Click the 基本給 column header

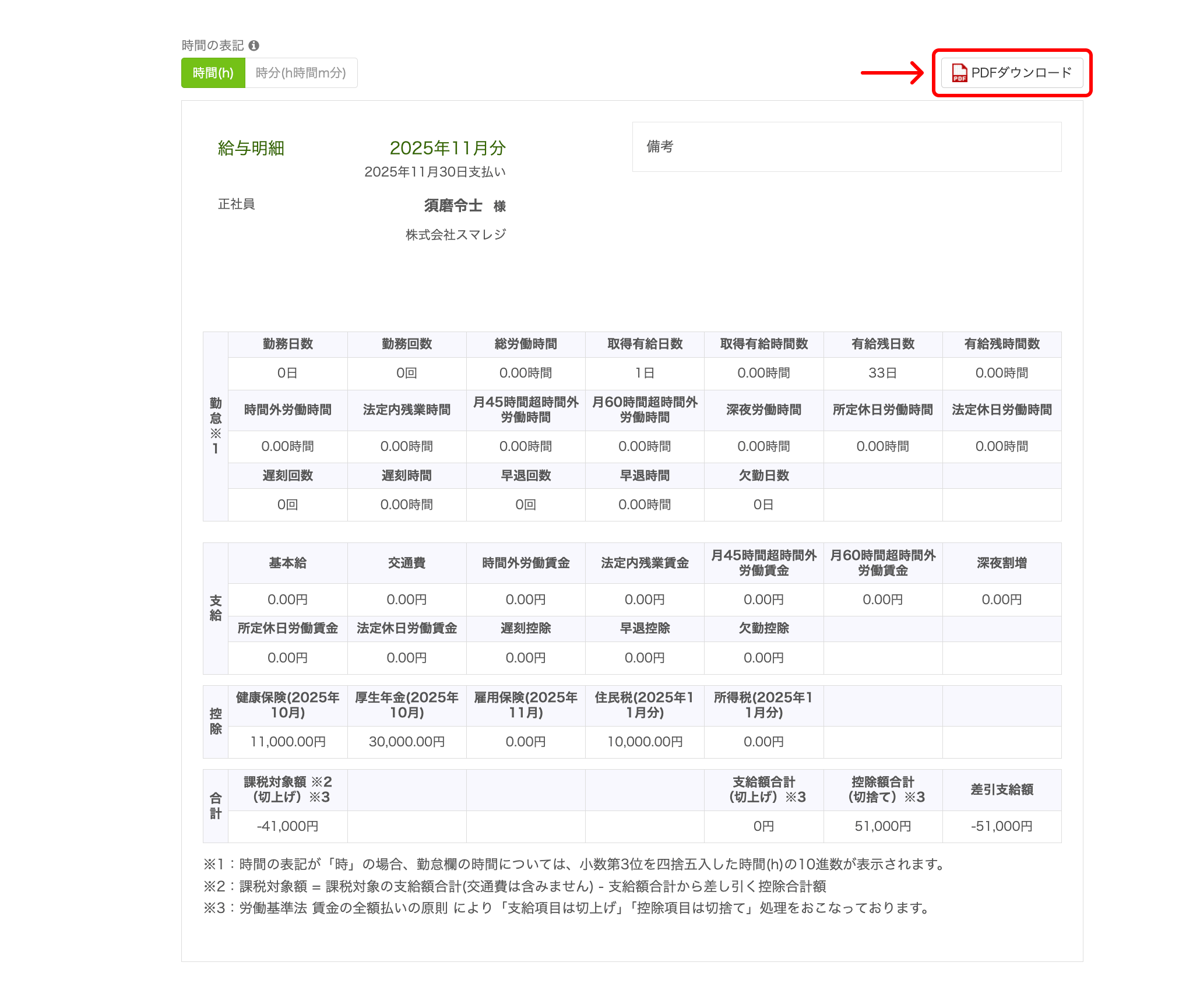288,563
